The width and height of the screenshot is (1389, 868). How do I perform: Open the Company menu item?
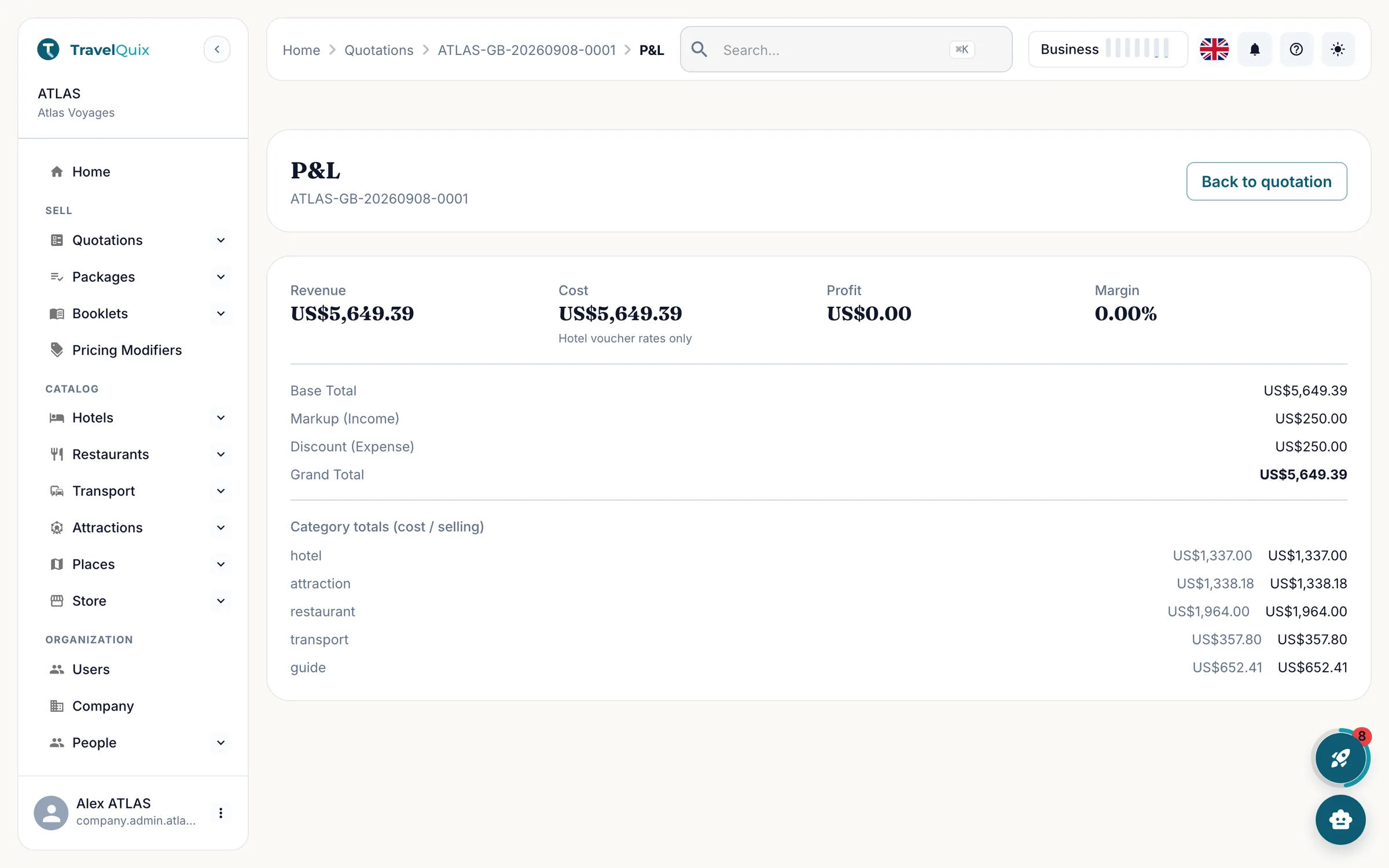pyautogui.click(x=133, y=706)
